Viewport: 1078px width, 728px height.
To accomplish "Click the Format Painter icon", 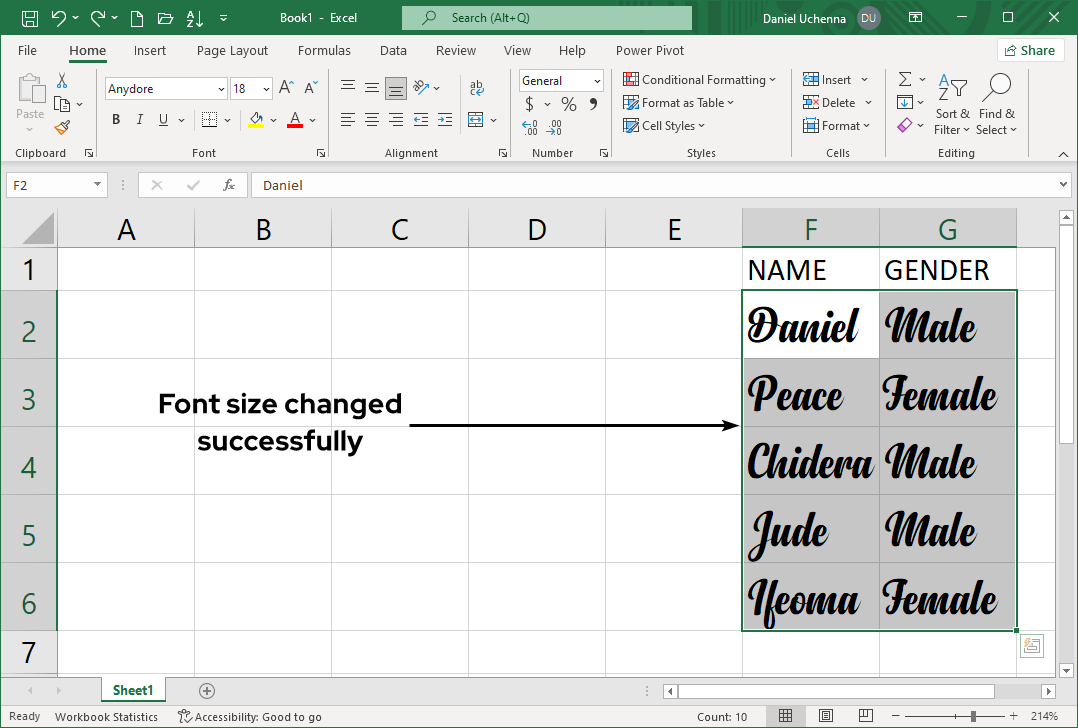I will 62,128.
